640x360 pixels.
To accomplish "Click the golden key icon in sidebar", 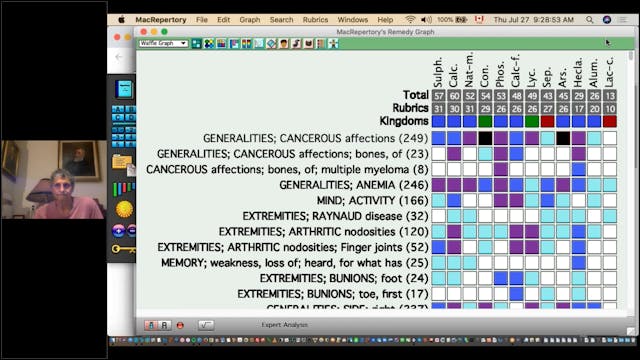I will [x=123, y=249].
